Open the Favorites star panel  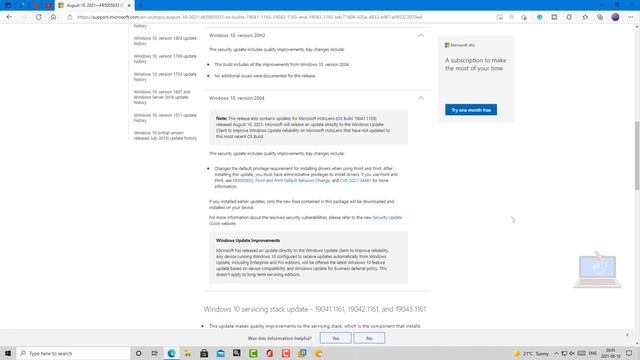(x=585, y=17)
